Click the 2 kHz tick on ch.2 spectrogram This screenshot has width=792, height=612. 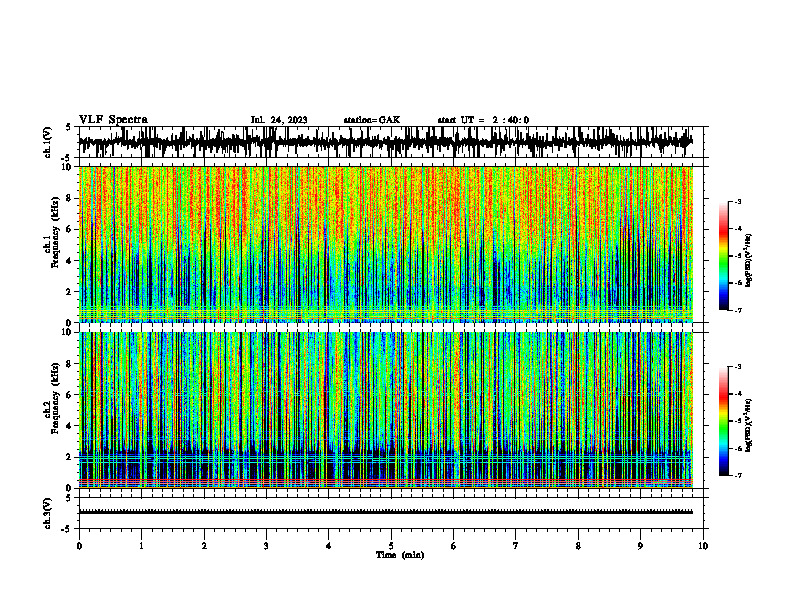coord(71,457)
